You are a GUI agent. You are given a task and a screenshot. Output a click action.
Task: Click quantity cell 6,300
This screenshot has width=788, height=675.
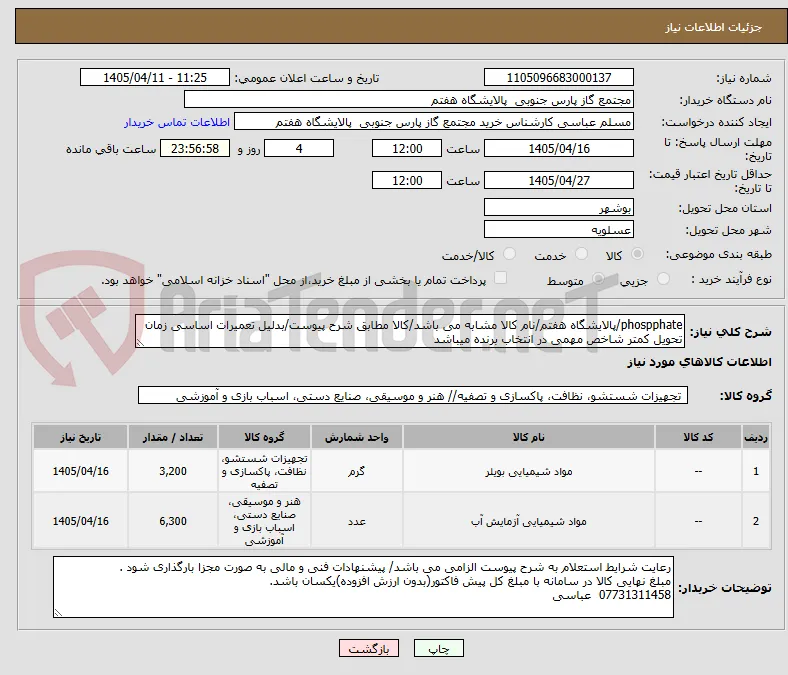pos(173,521)
